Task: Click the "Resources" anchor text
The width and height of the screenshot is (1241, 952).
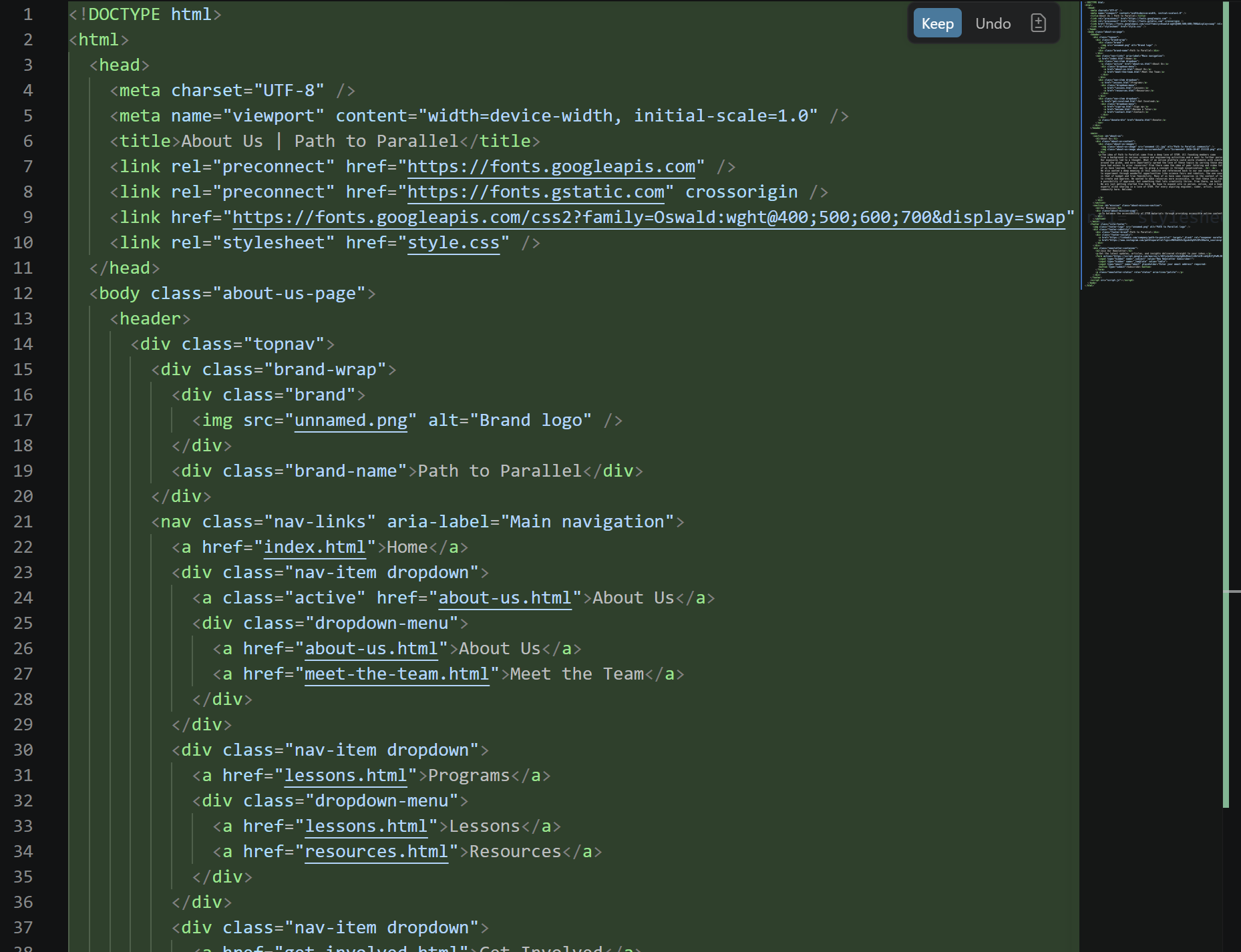Action: [515, 851]
